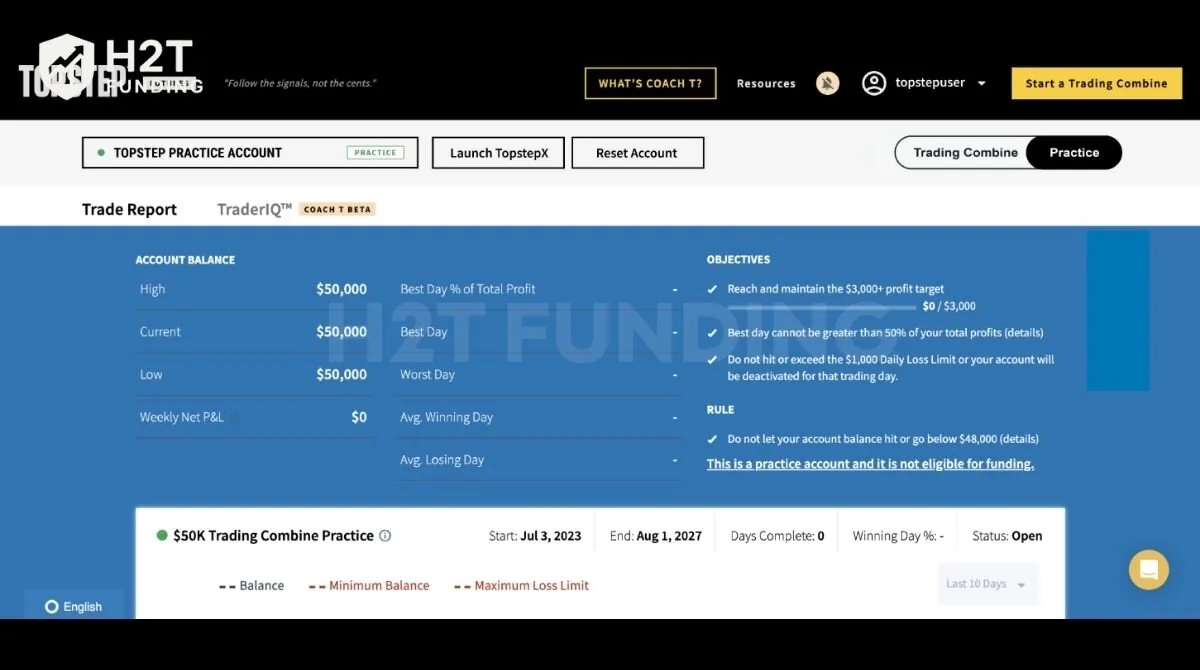Switch to the Trading Combine toggle option
Screen dimensions: 1200x670
965,153
